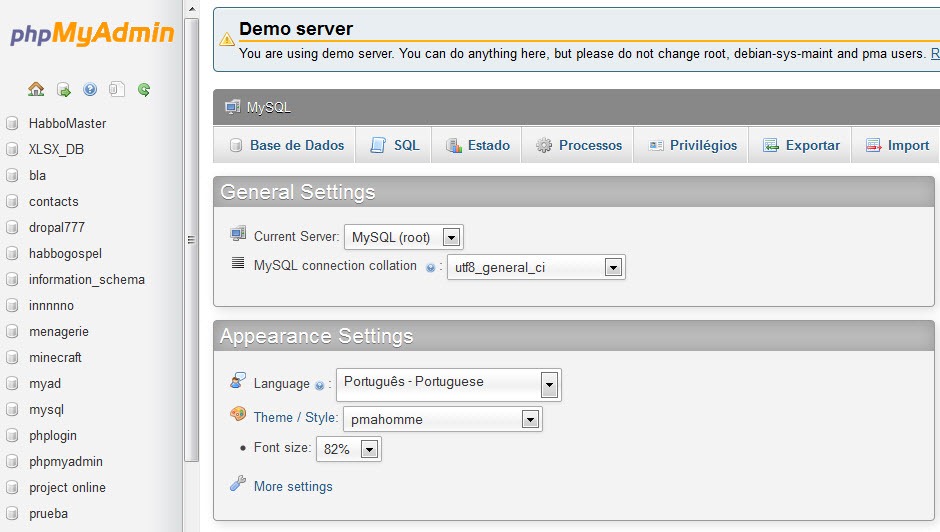Click the mysql database icon
This screenshot has height=532, width=940.
[x=12, y=410]
